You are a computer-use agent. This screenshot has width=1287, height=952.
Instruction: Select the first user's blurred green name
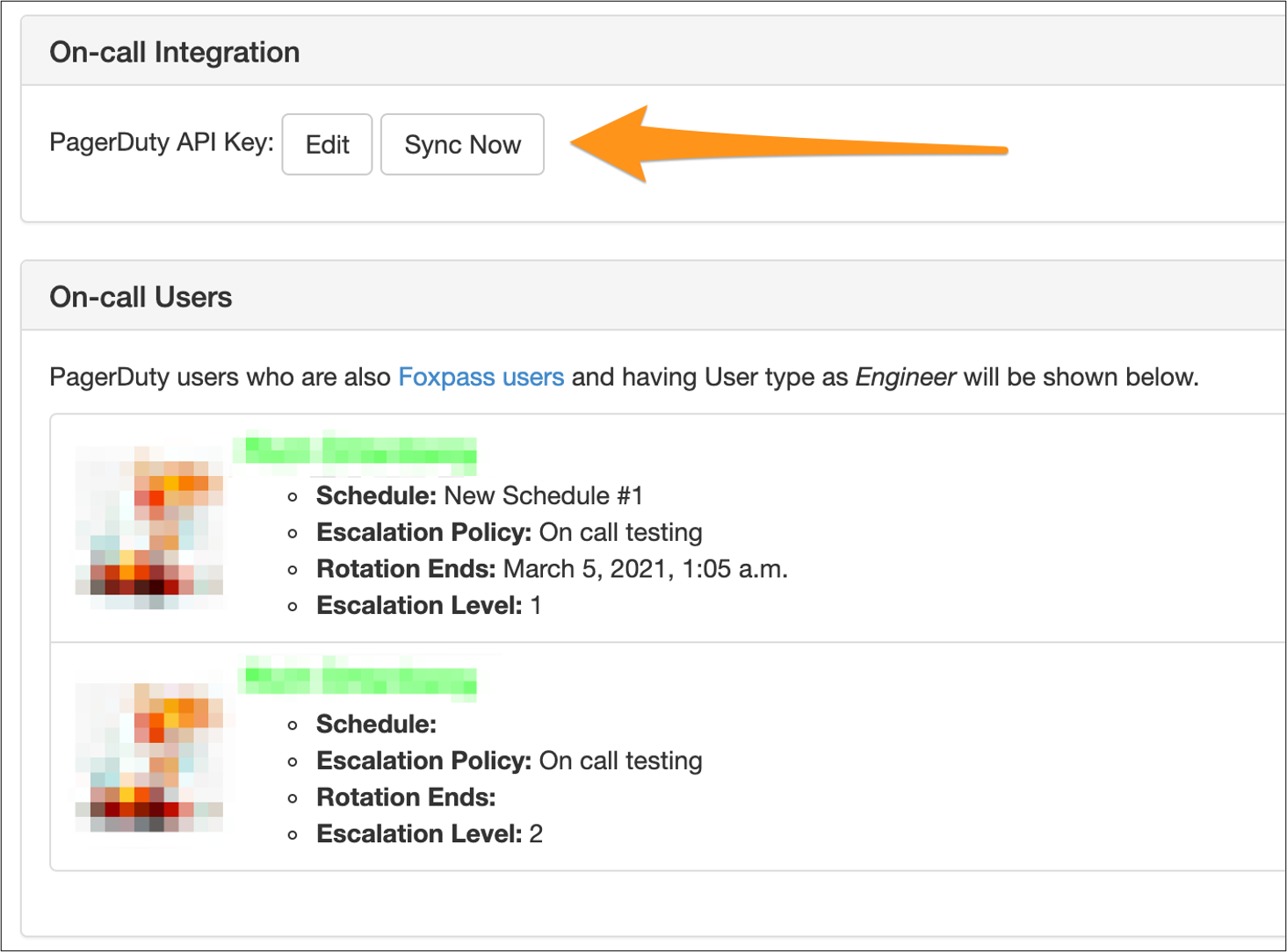click(x=356, y=451)
